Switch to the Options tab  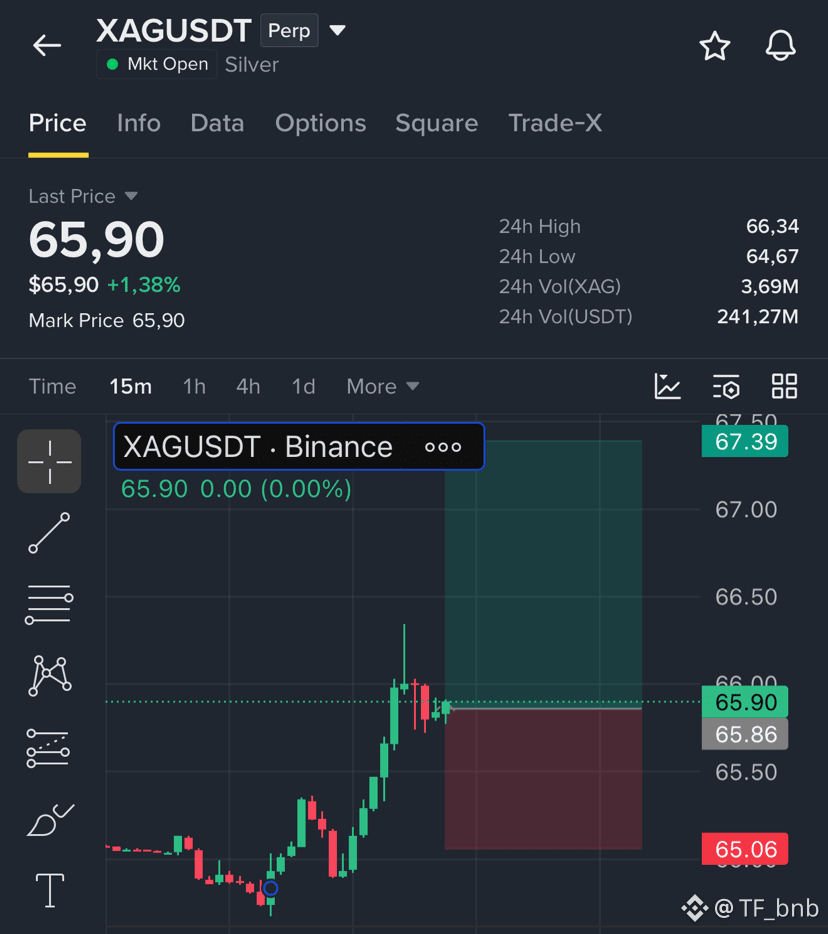click(320, 123)
